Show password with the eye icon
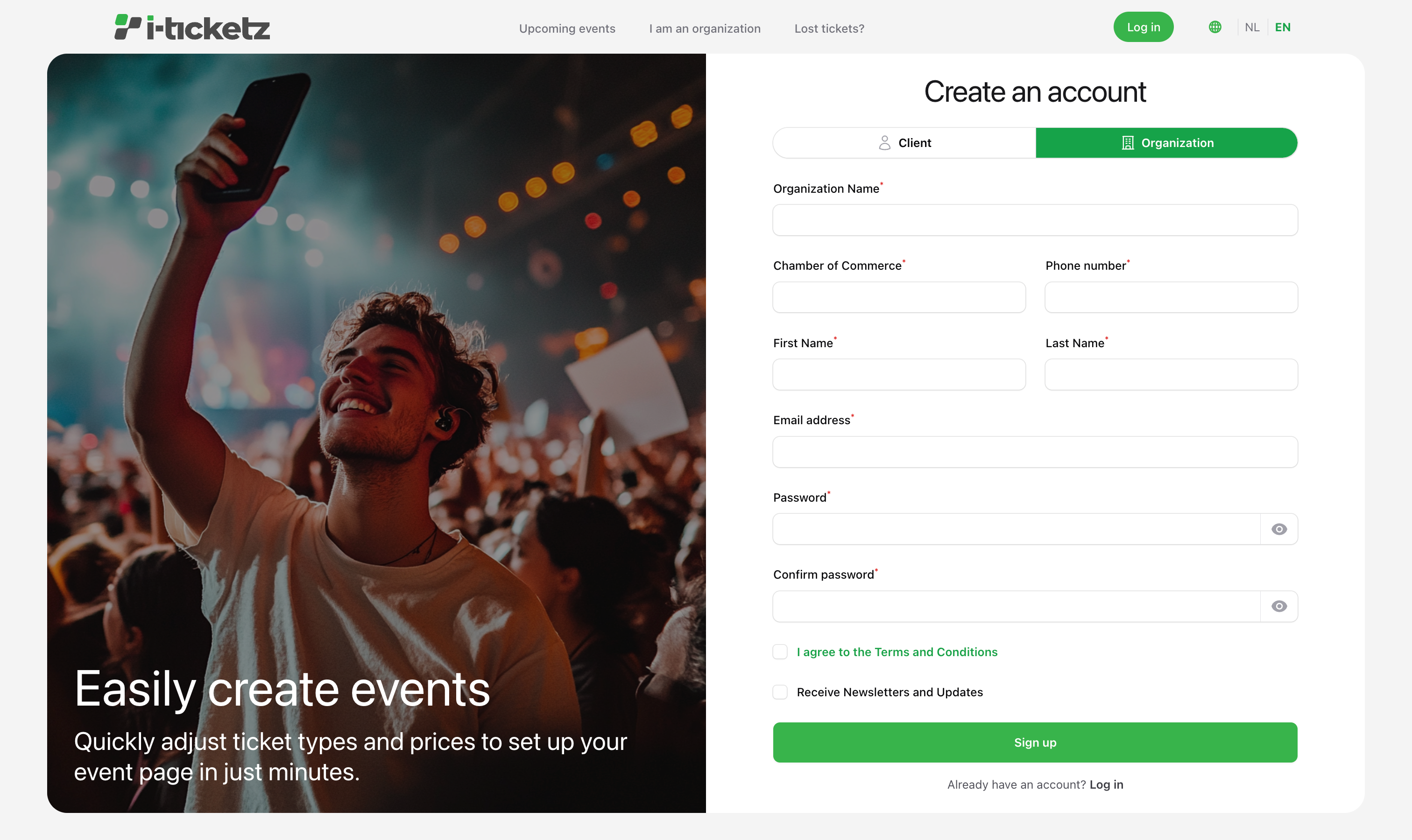This screenshot has height=840, width=1412. pyautogui.click(x=1278, y=529)
